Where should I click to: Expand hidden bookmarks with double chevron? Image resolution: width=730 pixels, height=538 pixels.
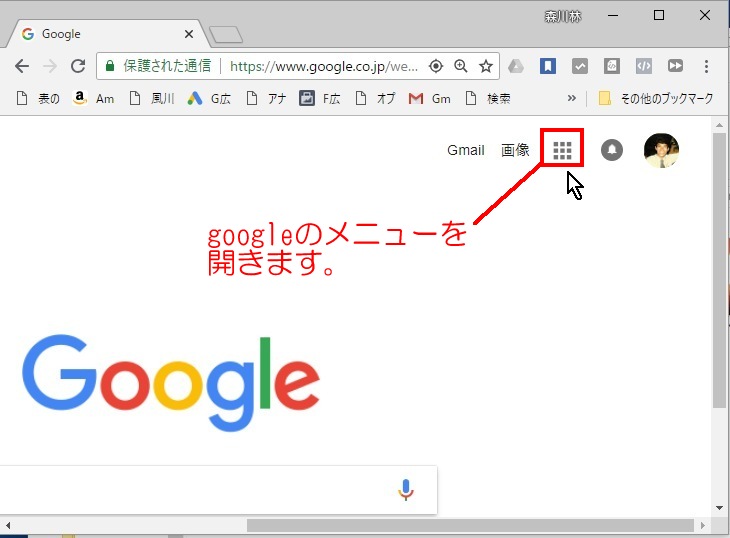coord(572,98)
